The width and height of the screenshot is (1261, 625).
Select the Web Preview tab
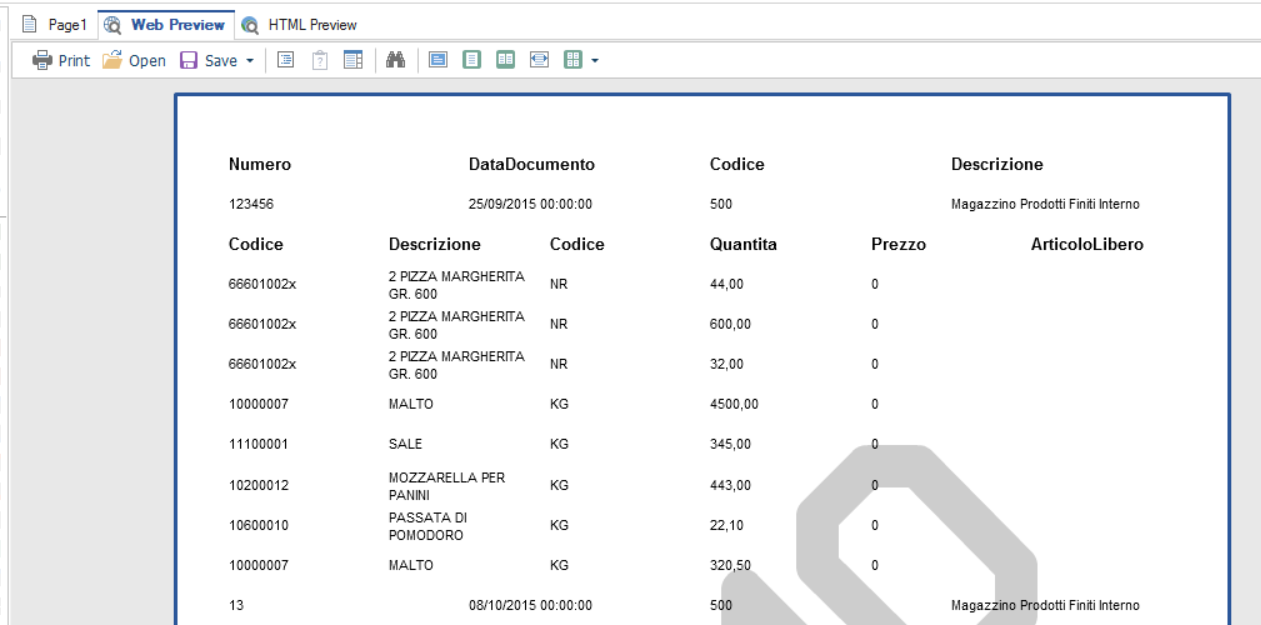click(x=165, y=24)
